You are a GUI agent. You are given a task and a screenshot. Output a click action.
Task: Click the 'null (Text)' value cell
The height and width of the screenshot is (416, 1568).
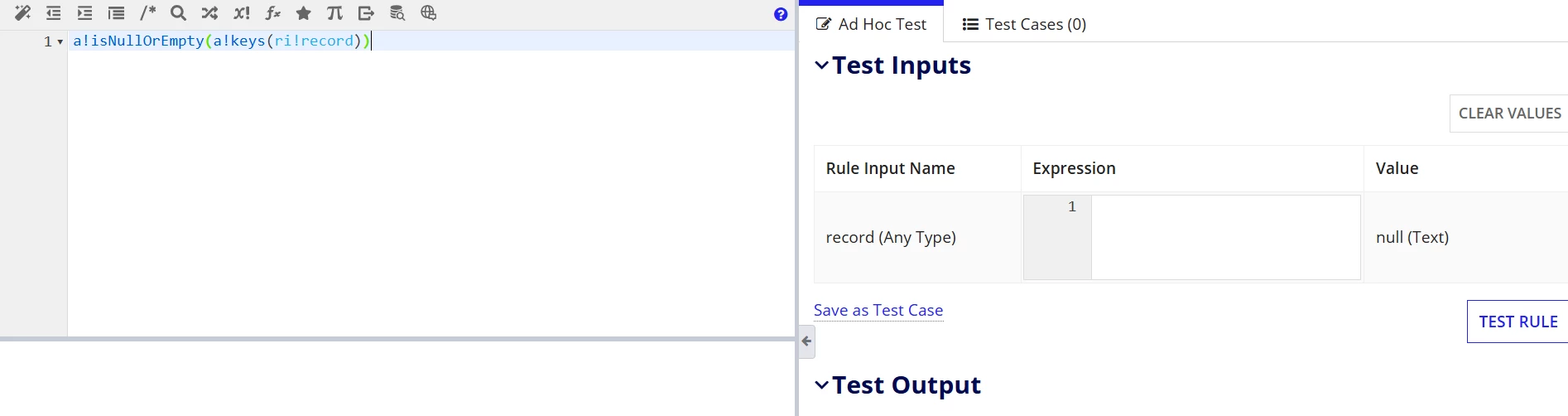1465,238
